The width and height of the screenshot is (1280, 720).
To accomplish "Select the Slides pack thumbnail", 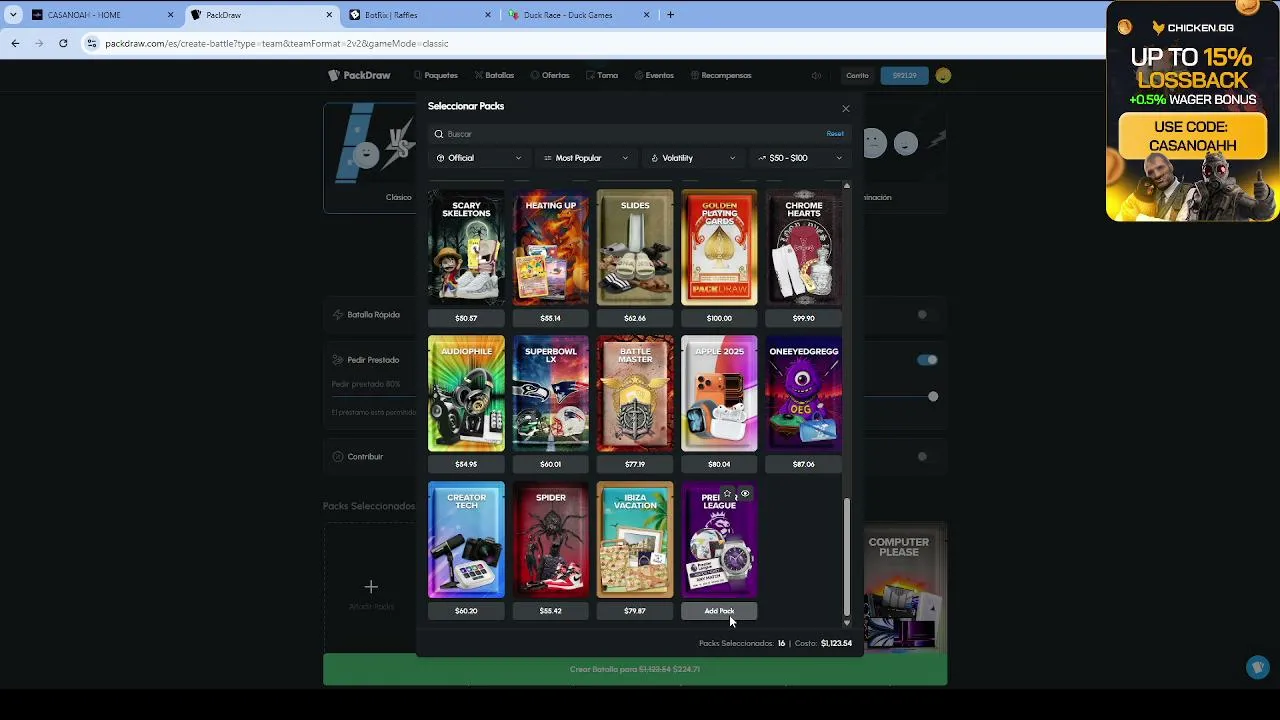I will (635, 248).
